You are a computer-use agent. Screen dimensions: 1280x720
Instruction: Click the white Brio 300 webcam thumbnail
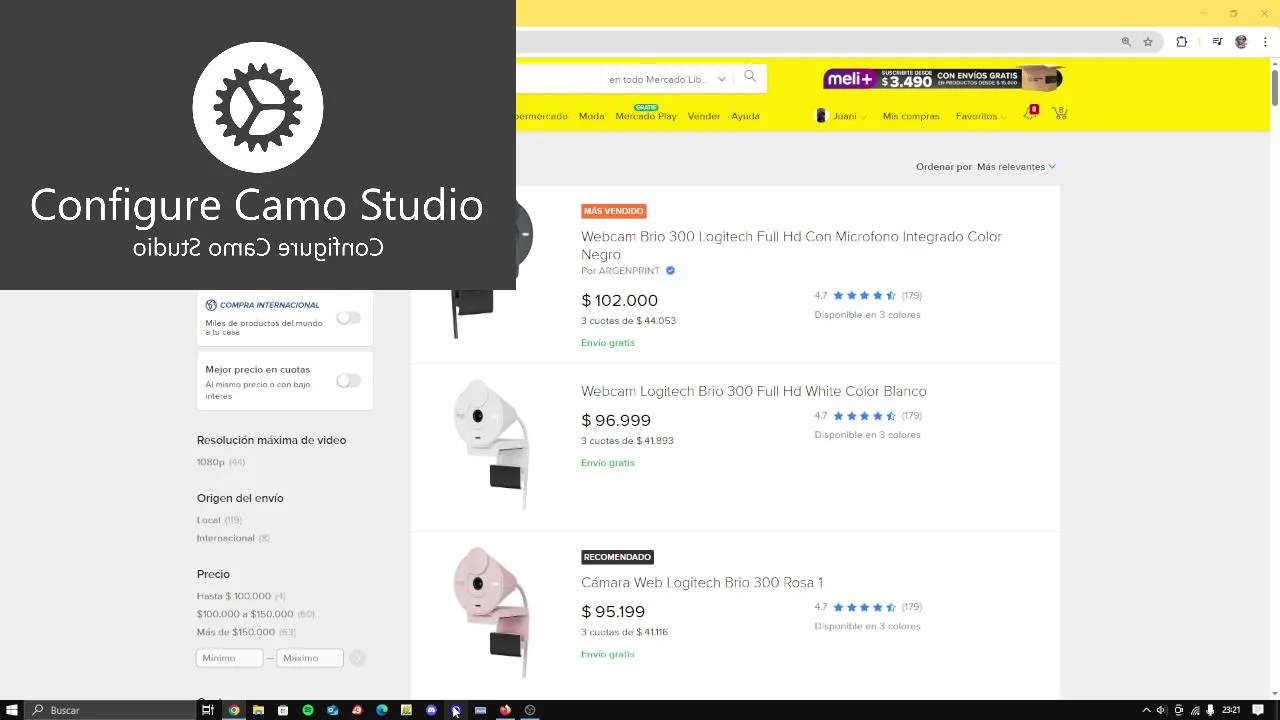(x=490, y=443)
